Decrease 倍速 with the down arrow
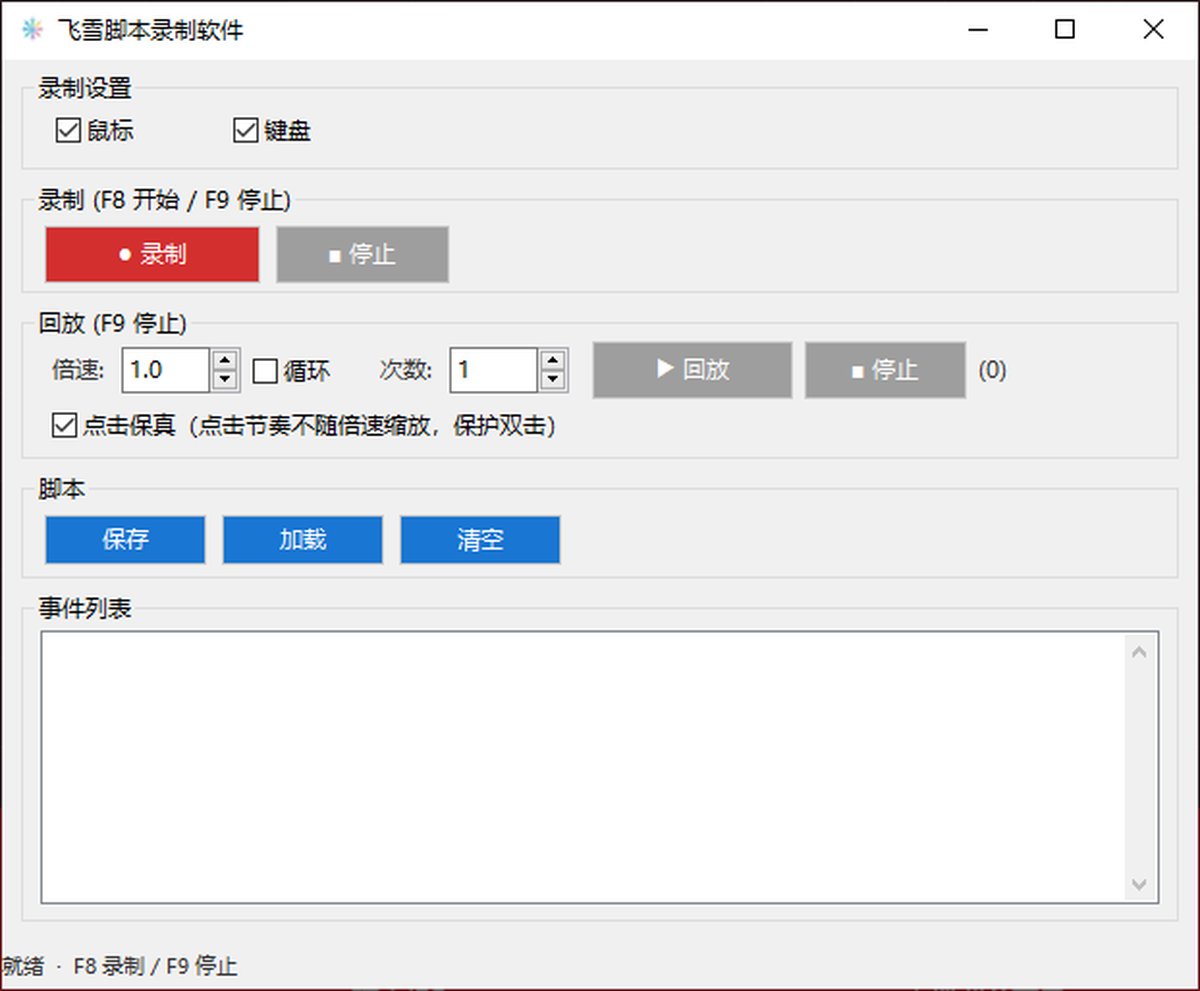1200x991 pixels. [x=225, y=380]
